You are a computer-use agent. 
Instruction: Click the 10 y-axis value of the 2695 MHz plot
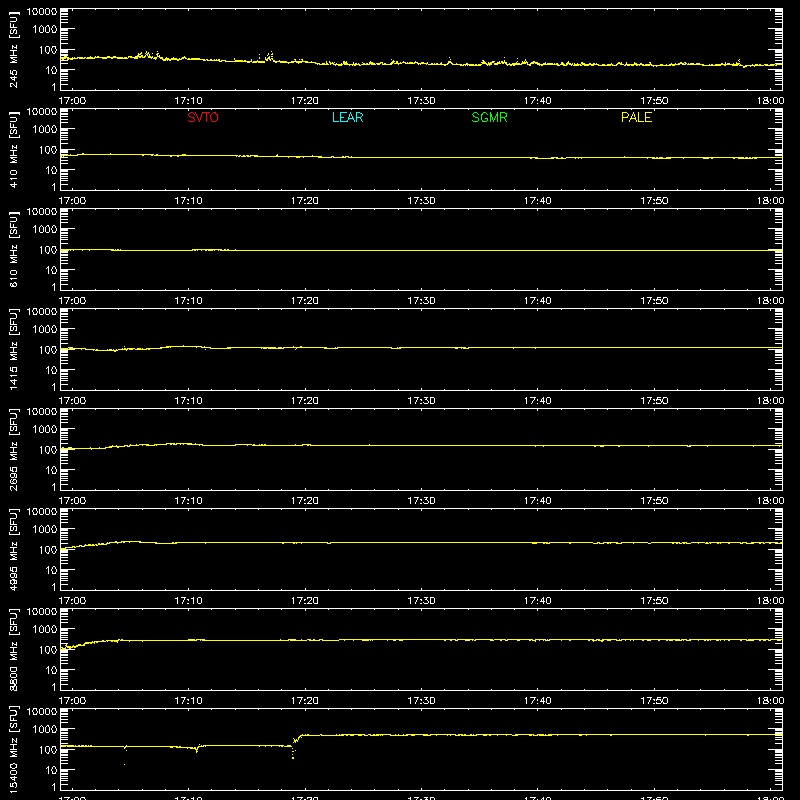(x=51, y=470)
